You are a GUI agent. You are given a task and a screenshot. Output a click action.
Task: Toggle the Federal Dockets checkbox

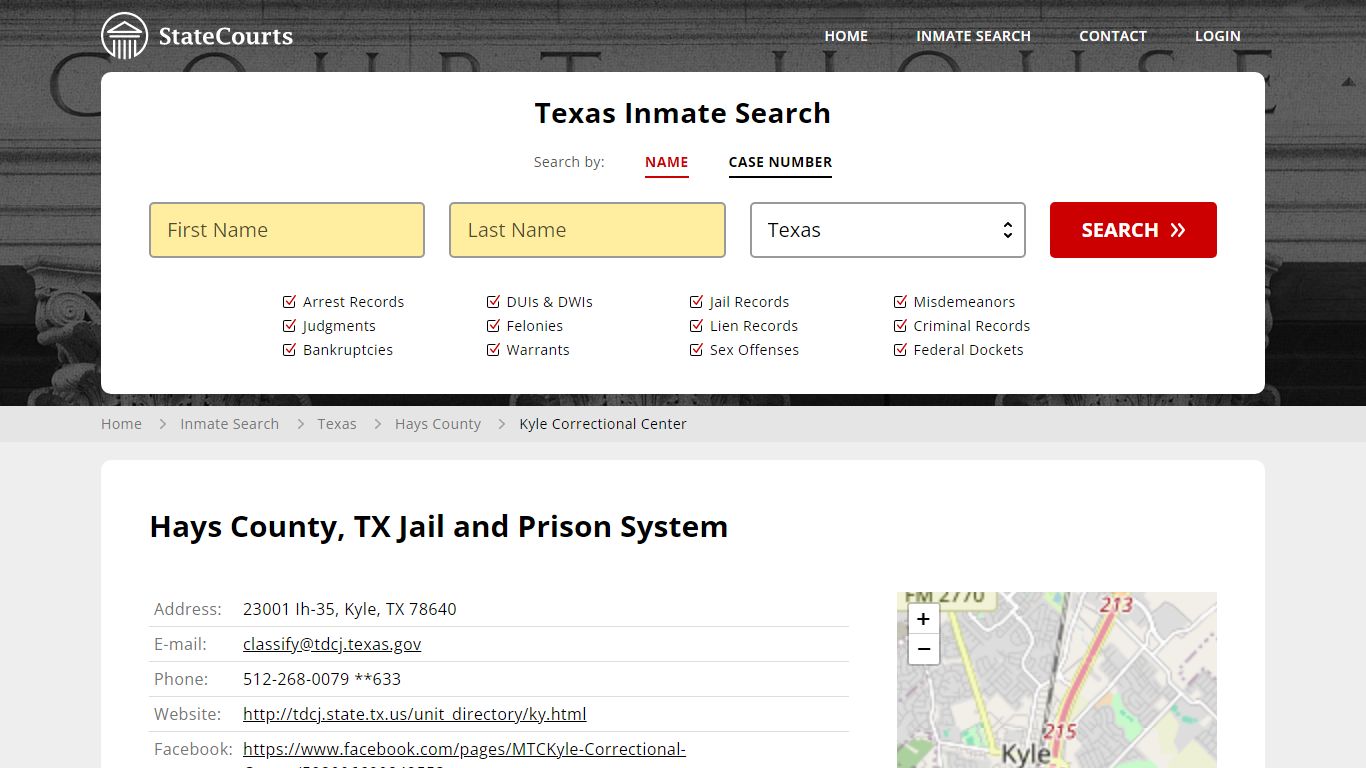900,350
